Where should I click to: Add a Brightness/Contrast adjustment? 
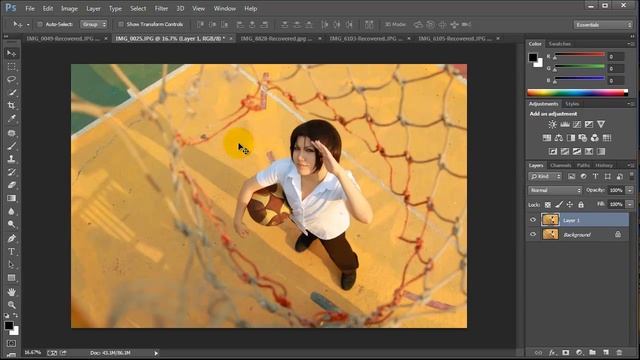(552, 124)
